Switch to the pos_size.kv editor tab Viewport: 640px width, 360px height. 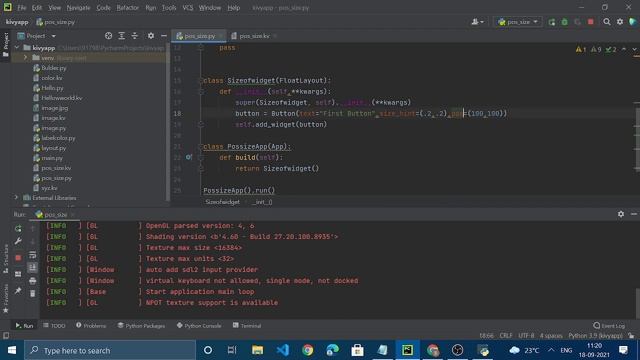tap(254, 36)
